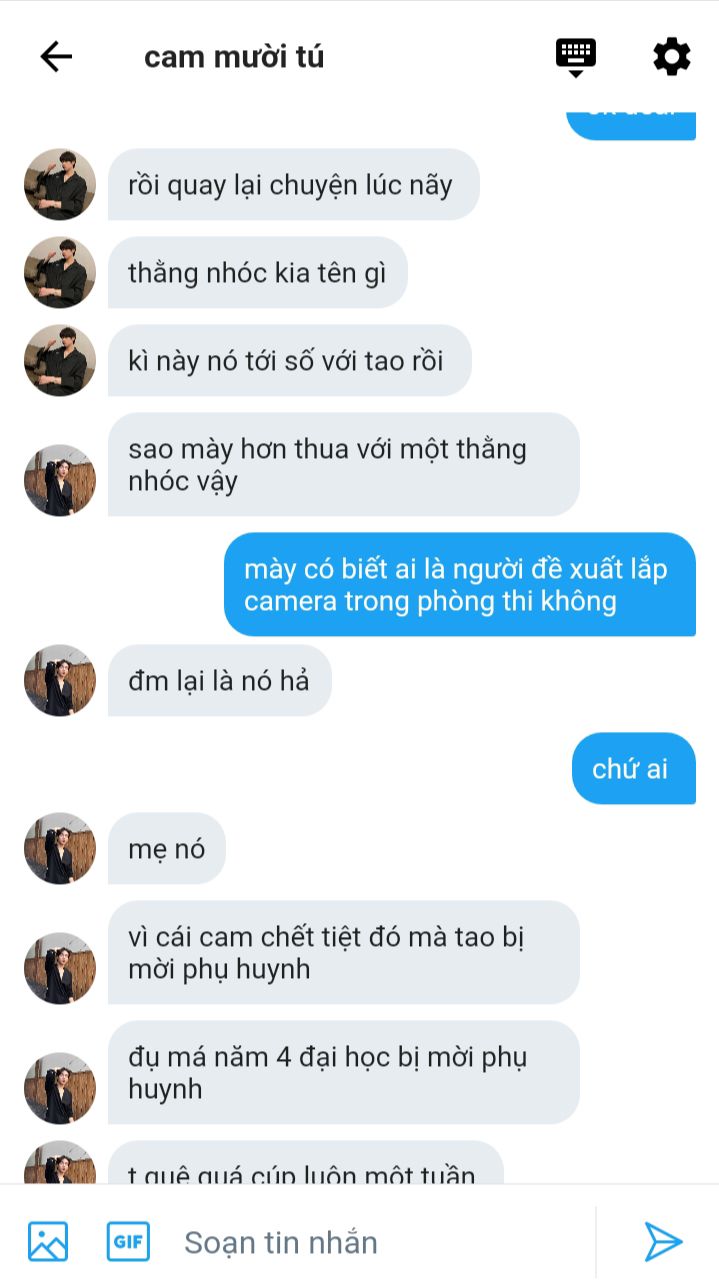Tap avatar beside 'thằng nhóc kia tên gì'
Screen dimensions: 719x1287
point(60,272)
